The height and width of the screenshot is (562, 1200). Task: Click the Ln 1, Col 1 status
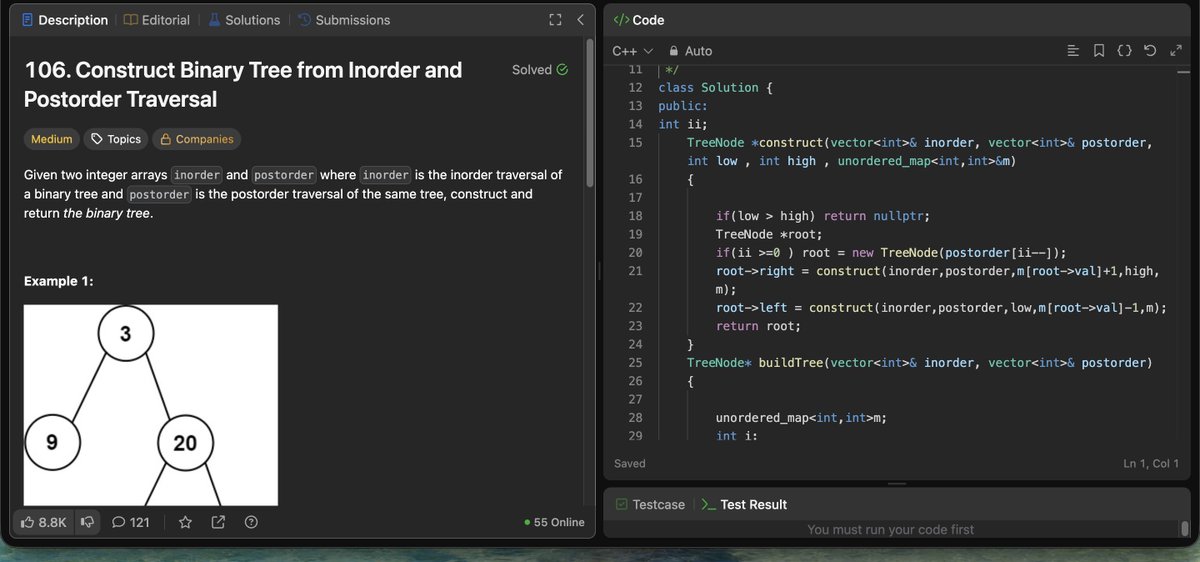[1151, 464]
